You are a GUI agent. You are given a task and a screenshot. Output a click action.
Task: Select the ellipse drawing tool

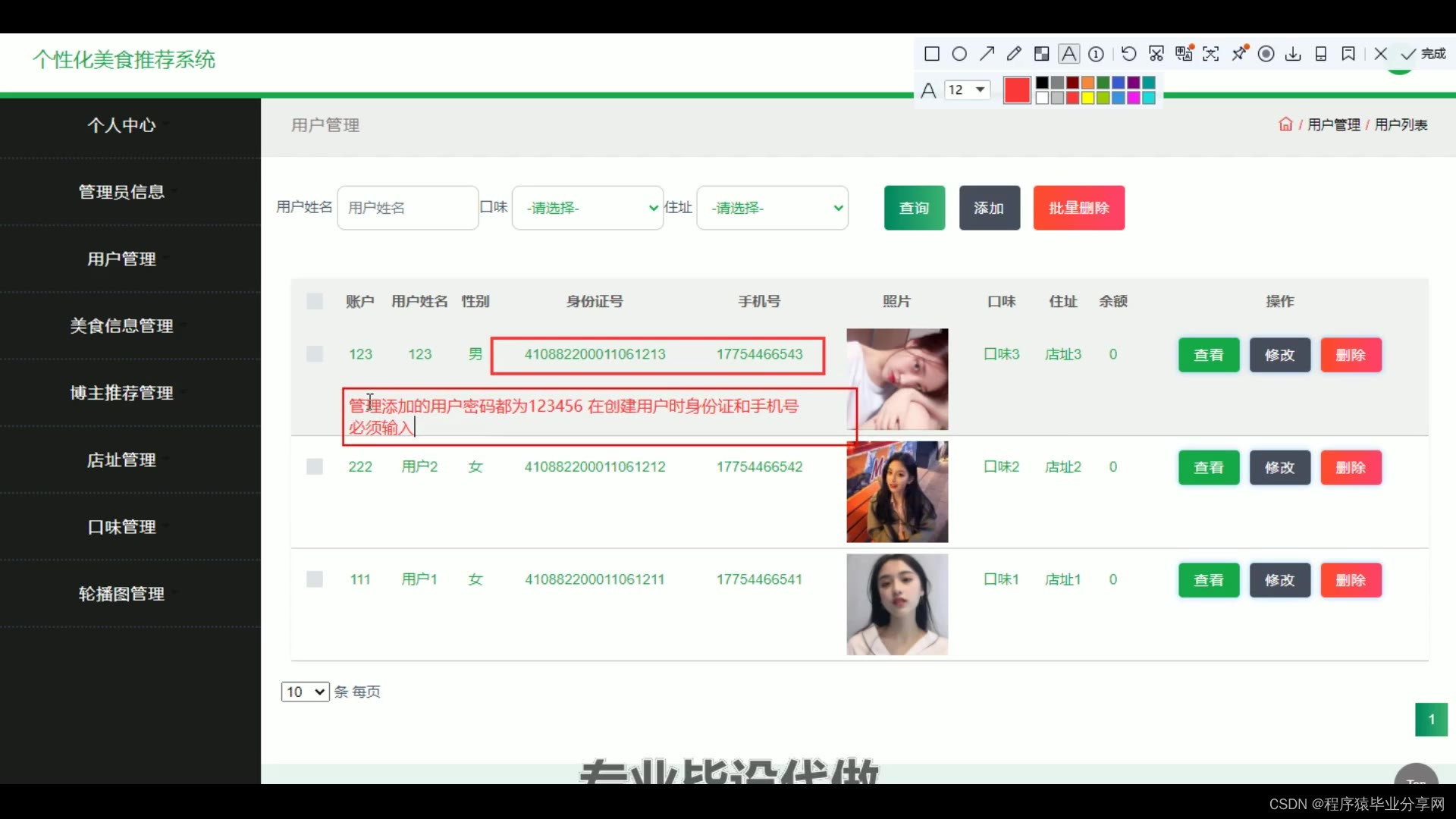(x=959, y=54)
